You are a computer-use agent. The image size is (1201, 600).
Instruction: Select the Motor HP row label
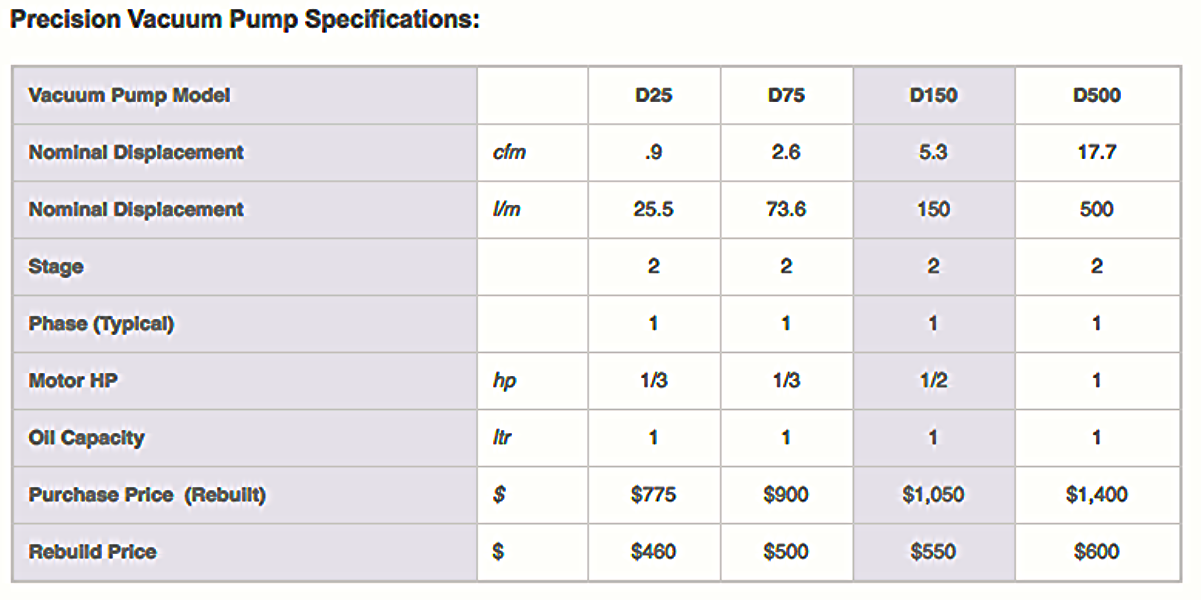[70, 381]
